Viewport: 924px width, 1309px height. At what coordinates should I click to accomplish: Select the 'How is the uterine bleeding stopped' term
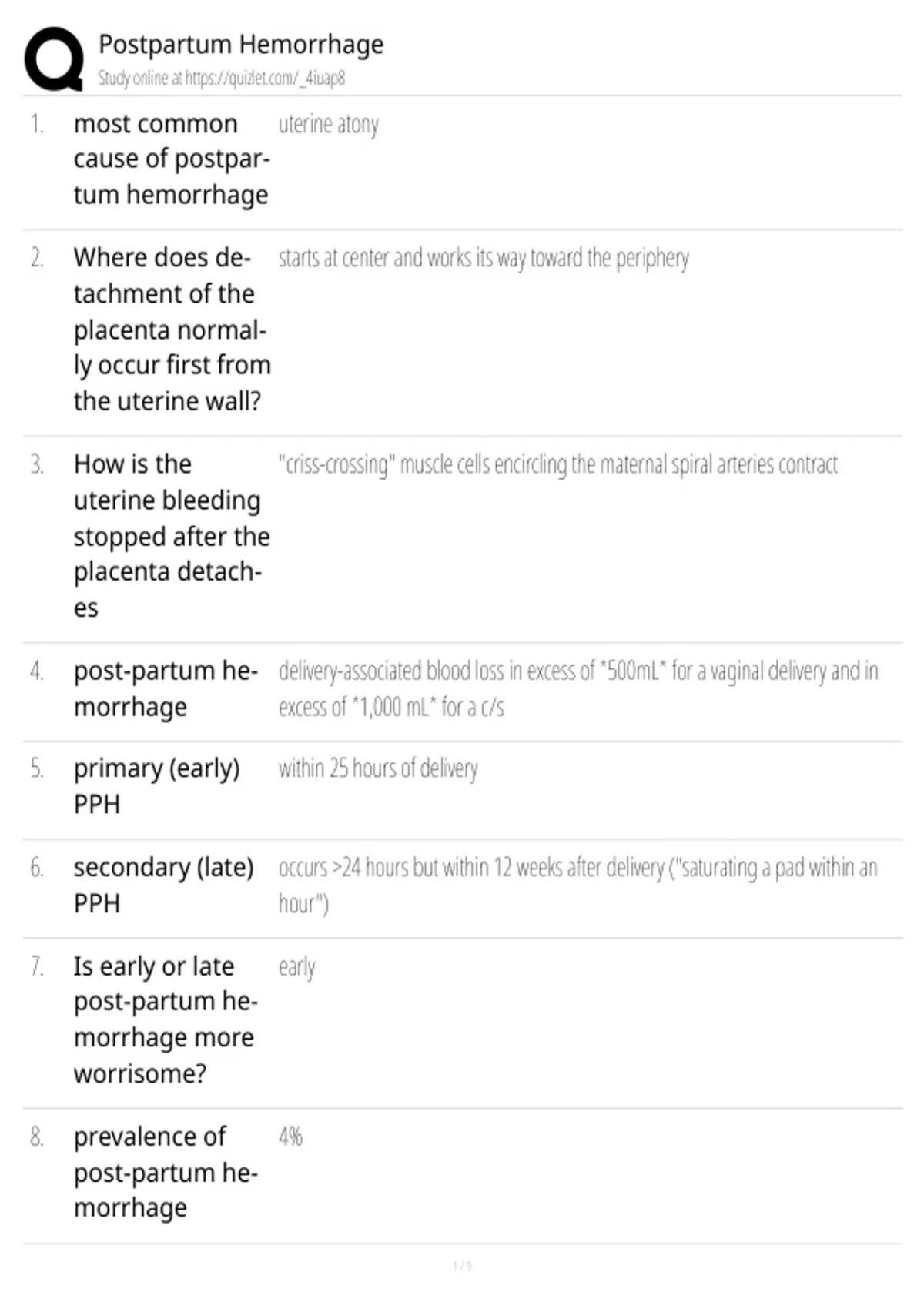point(171,536)
